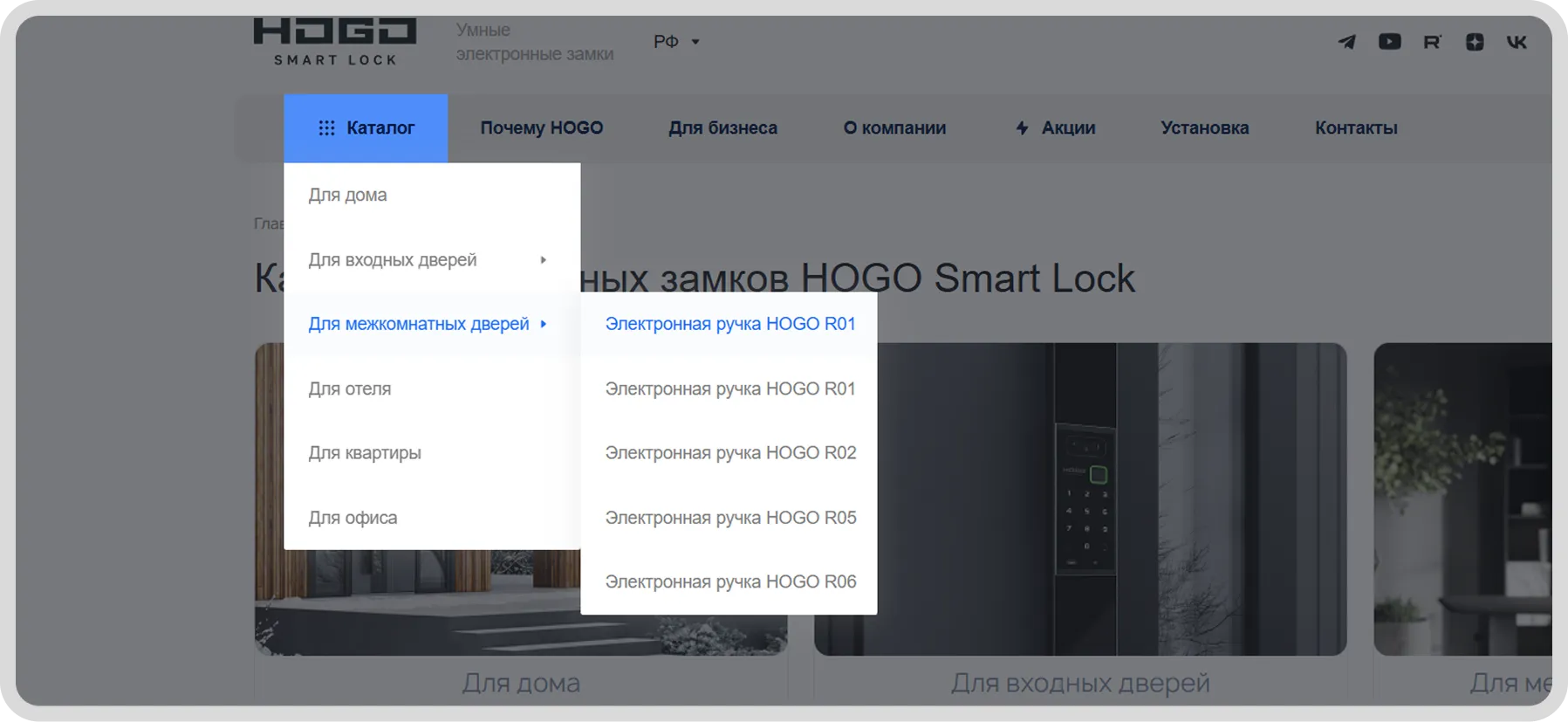Open the Rutube 'R' icon link
This screenshot has height=722, width=1568.
[1432, 42]
